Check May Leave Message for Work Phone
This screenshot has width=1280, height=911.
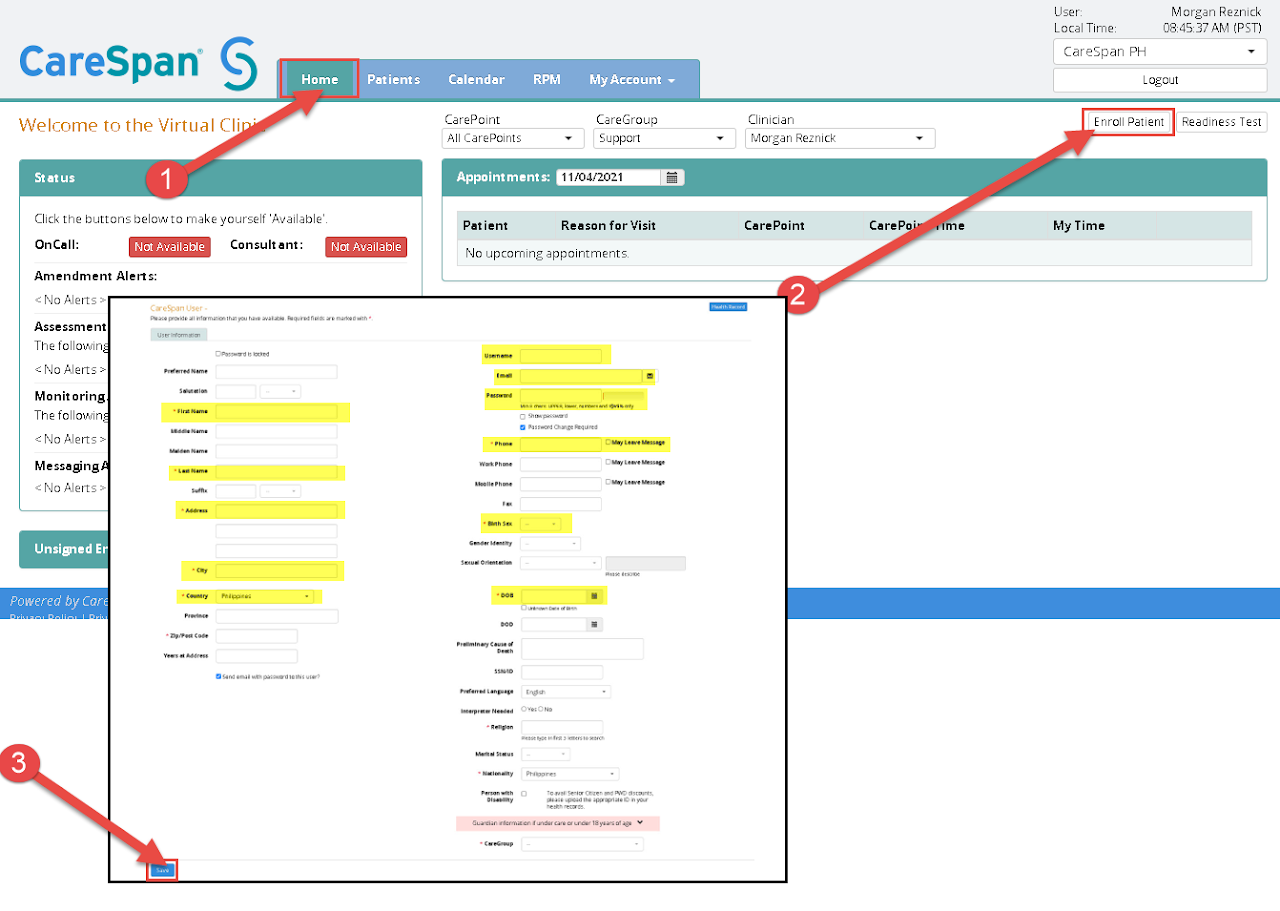tap(608, 462)
